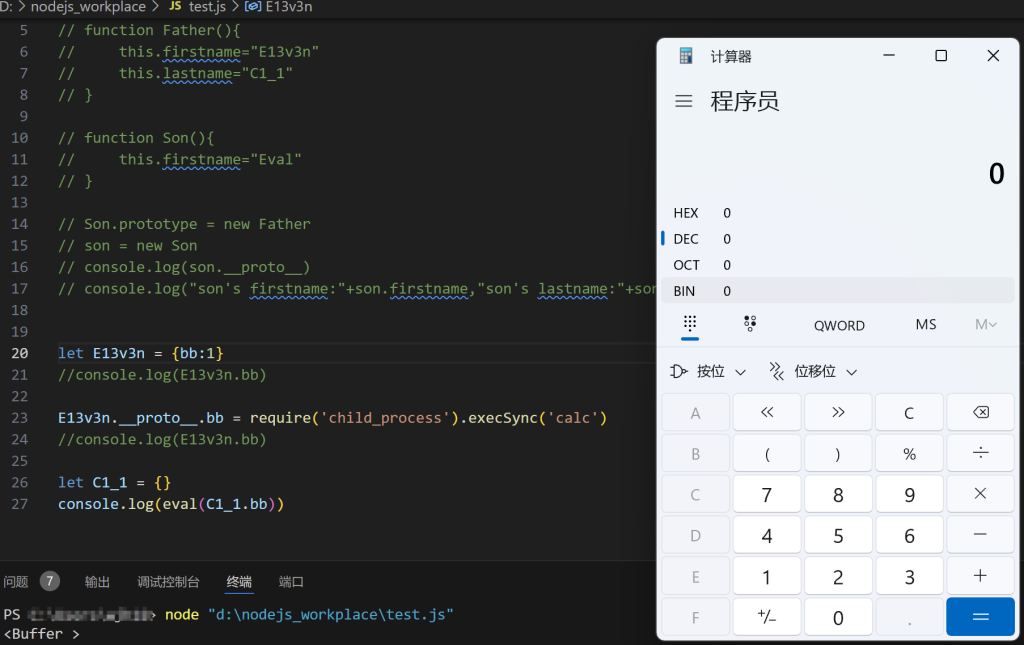
Task: Click digit 2 key
Action: coord(838,576)
